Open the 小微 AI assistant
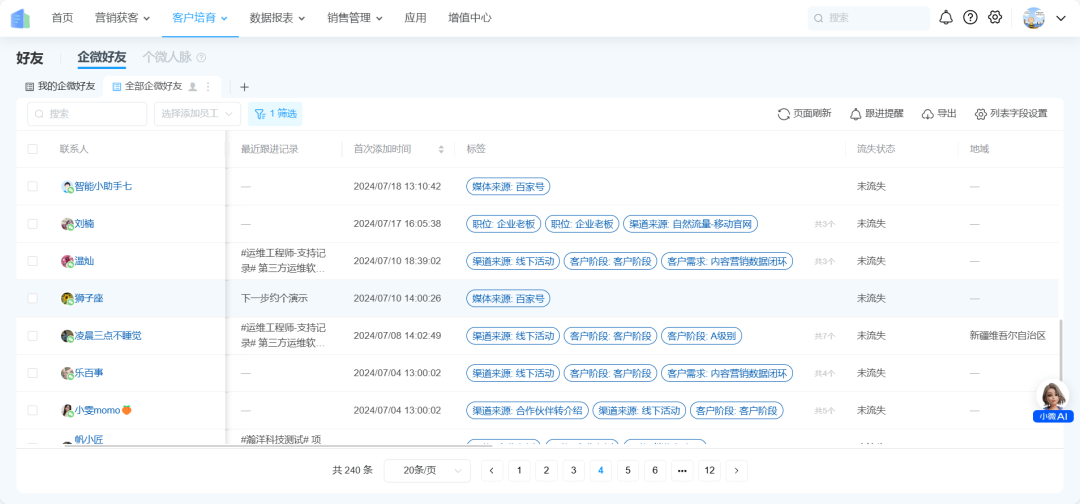Image resolution: width=1080 pixels, height=504 pixels. (1053, 401)
